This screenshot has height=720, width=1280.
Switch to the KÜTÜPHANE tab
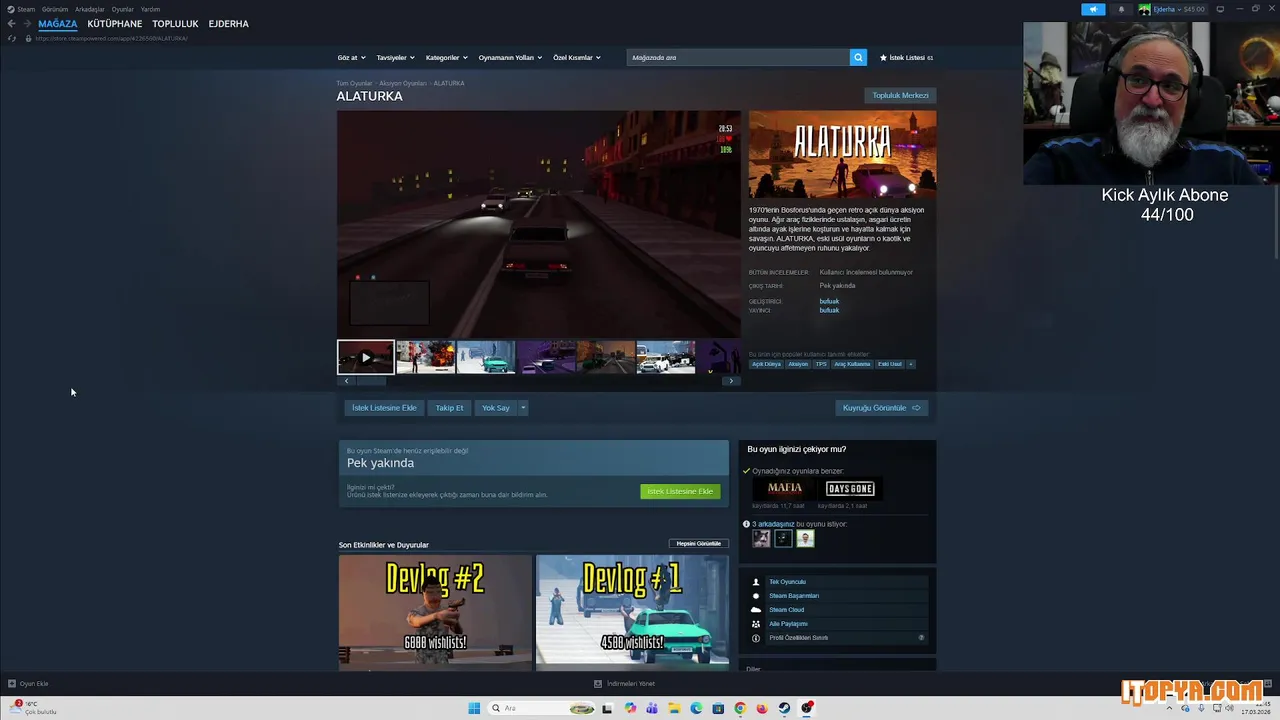click(115, 24)
